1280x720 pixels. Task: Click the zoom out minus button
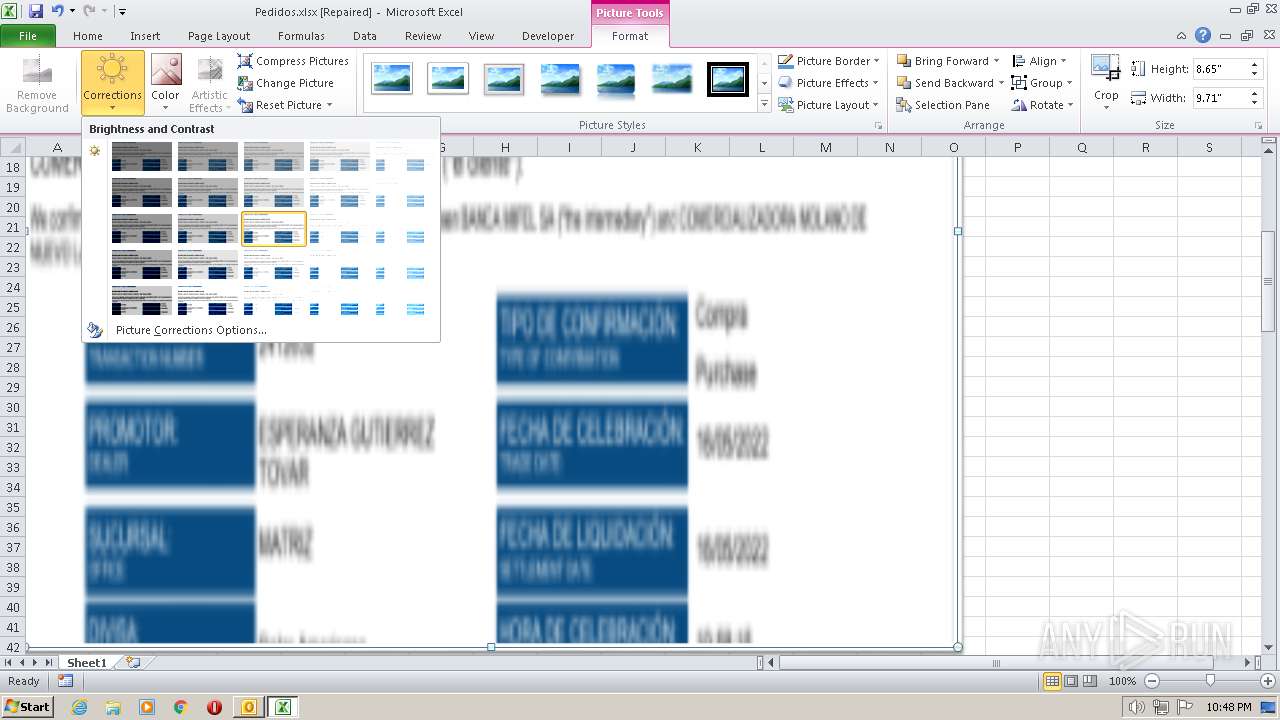pos(1152,681)
